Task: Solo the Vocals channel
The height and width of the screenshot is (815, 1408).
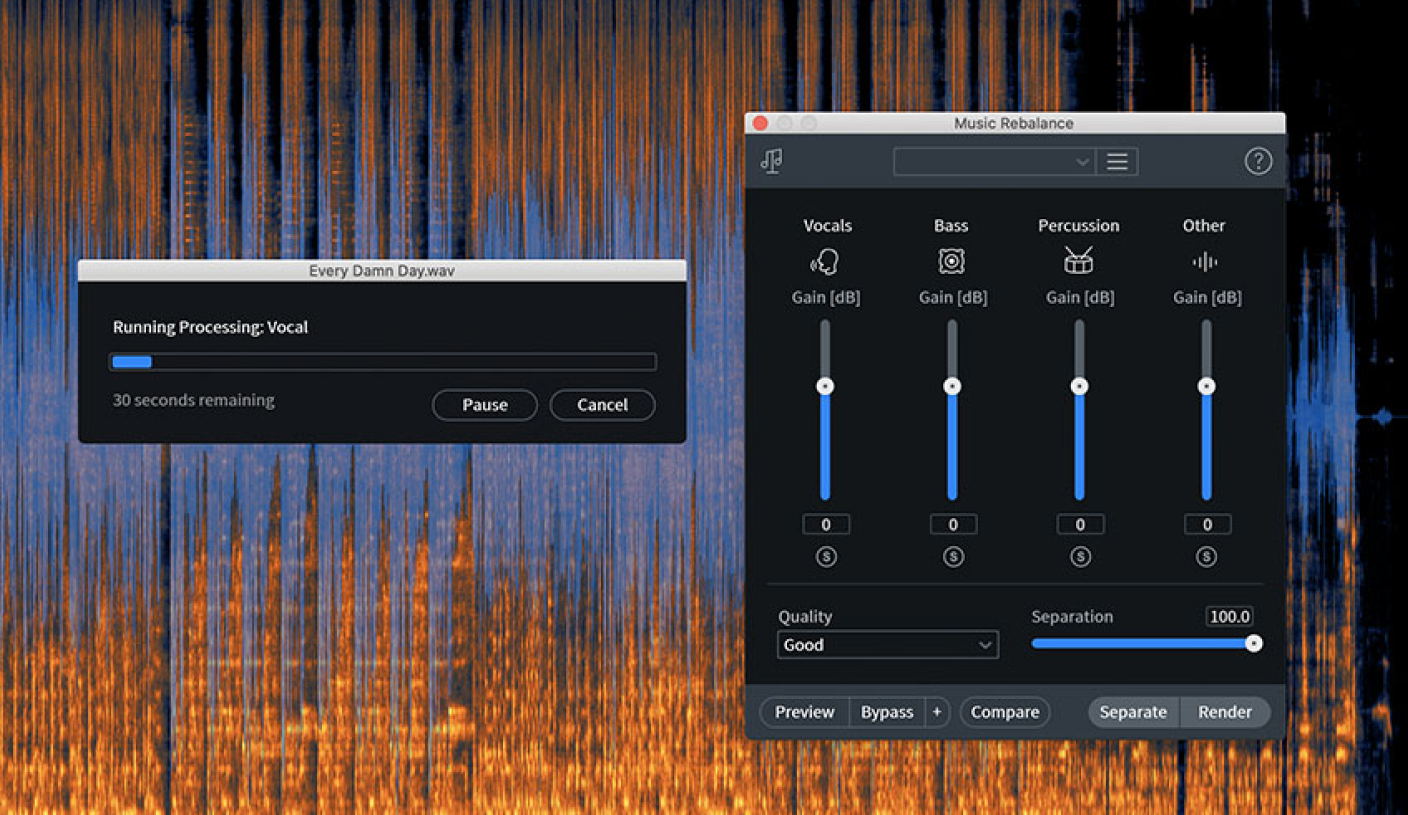Action: (826, 557)
